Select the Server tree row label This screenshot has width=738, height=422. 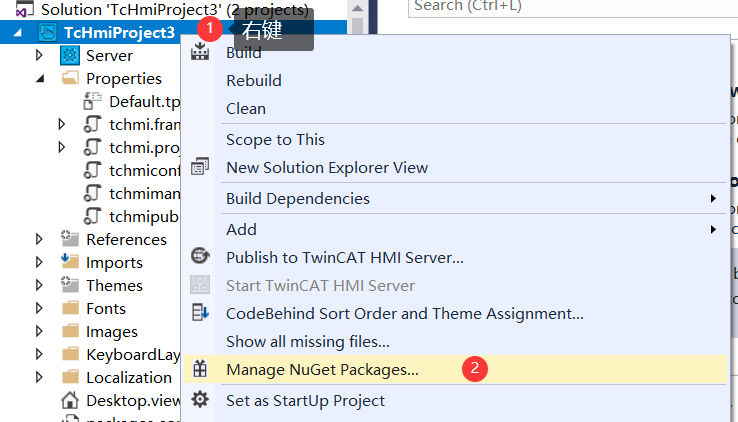pos(109,56)
